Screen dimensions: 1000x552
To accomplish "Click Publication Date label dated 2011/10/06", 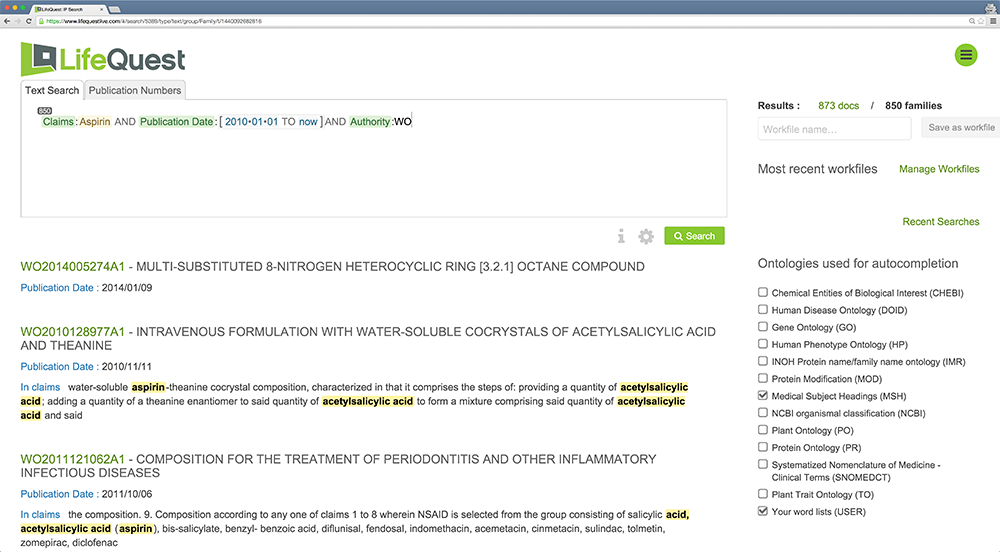I will [x=57, y=494].
